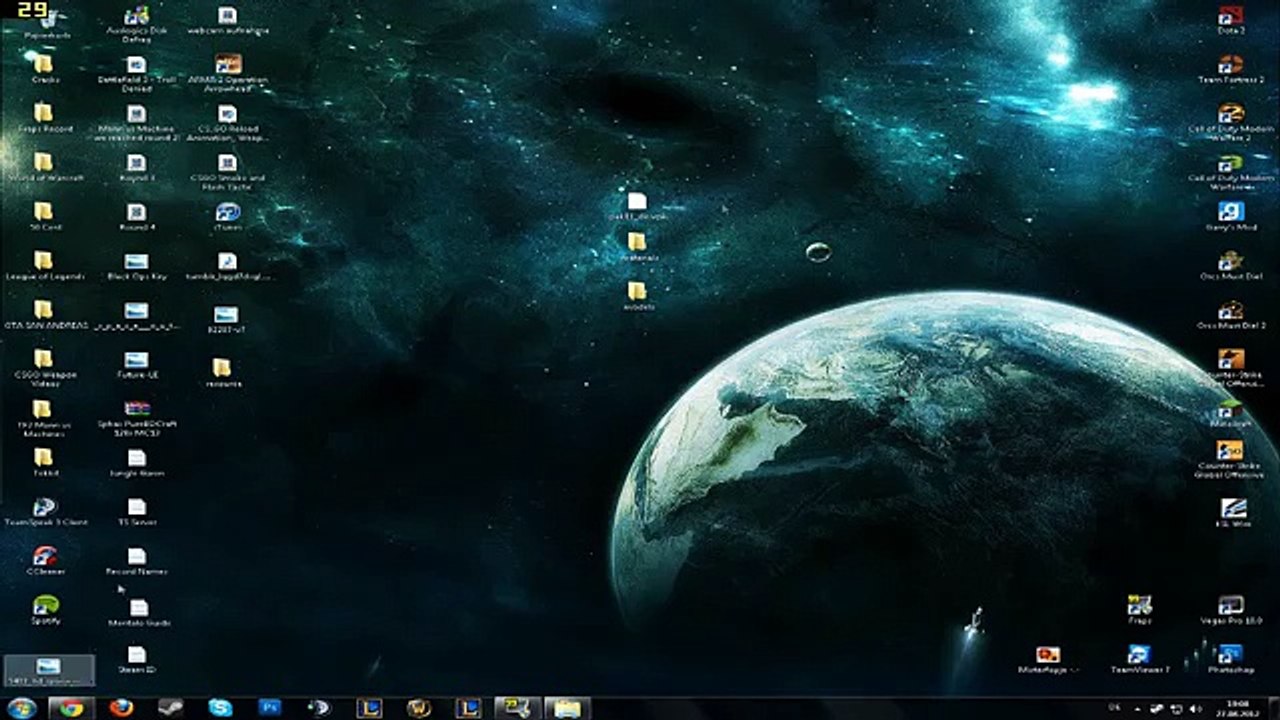Launch ESL Wire shortcut
The image size is (1280, 720).
pyautogui.click(x=1233, y=512)
